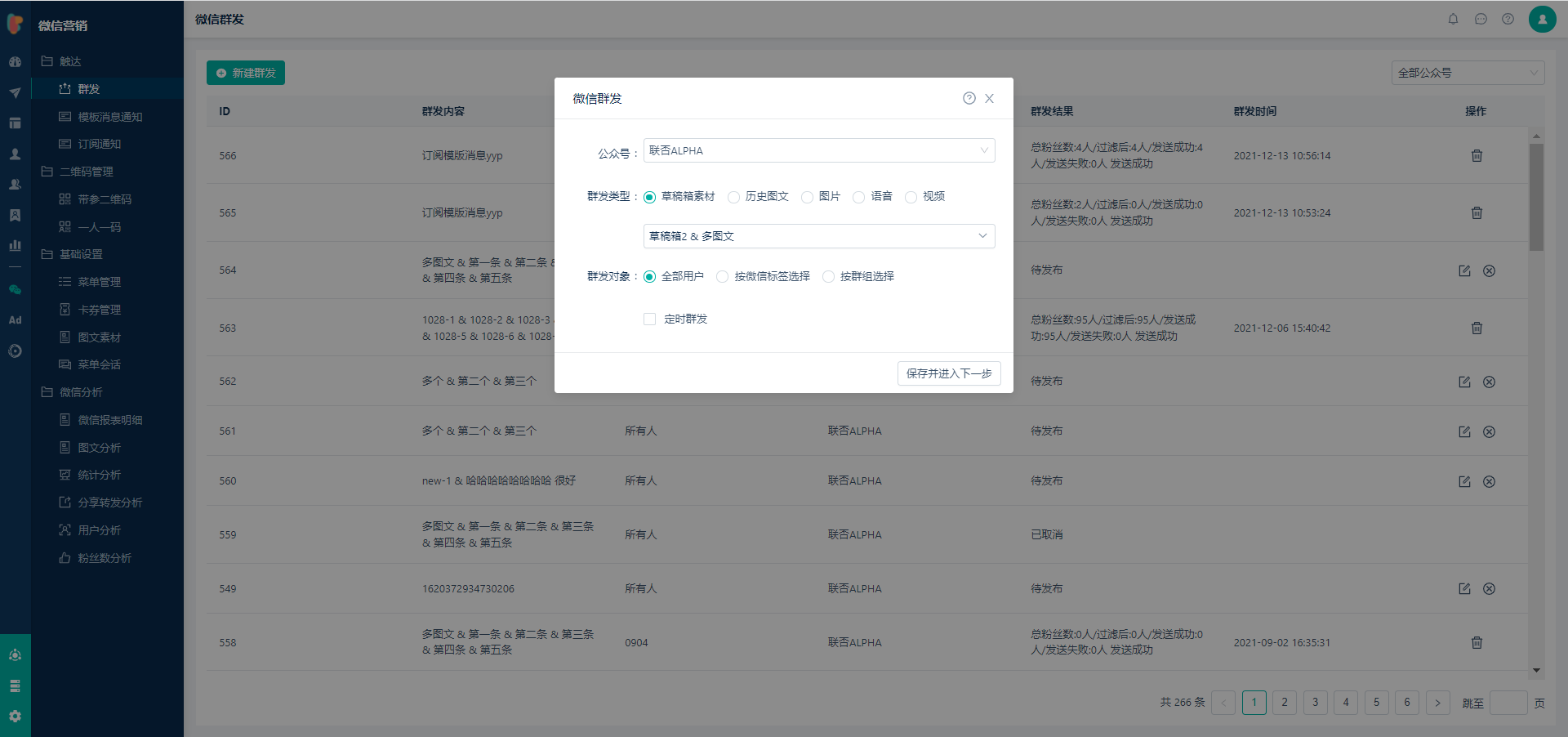Open the 公众号 dropdown showing 联否ALPHA

coord(819,150)
